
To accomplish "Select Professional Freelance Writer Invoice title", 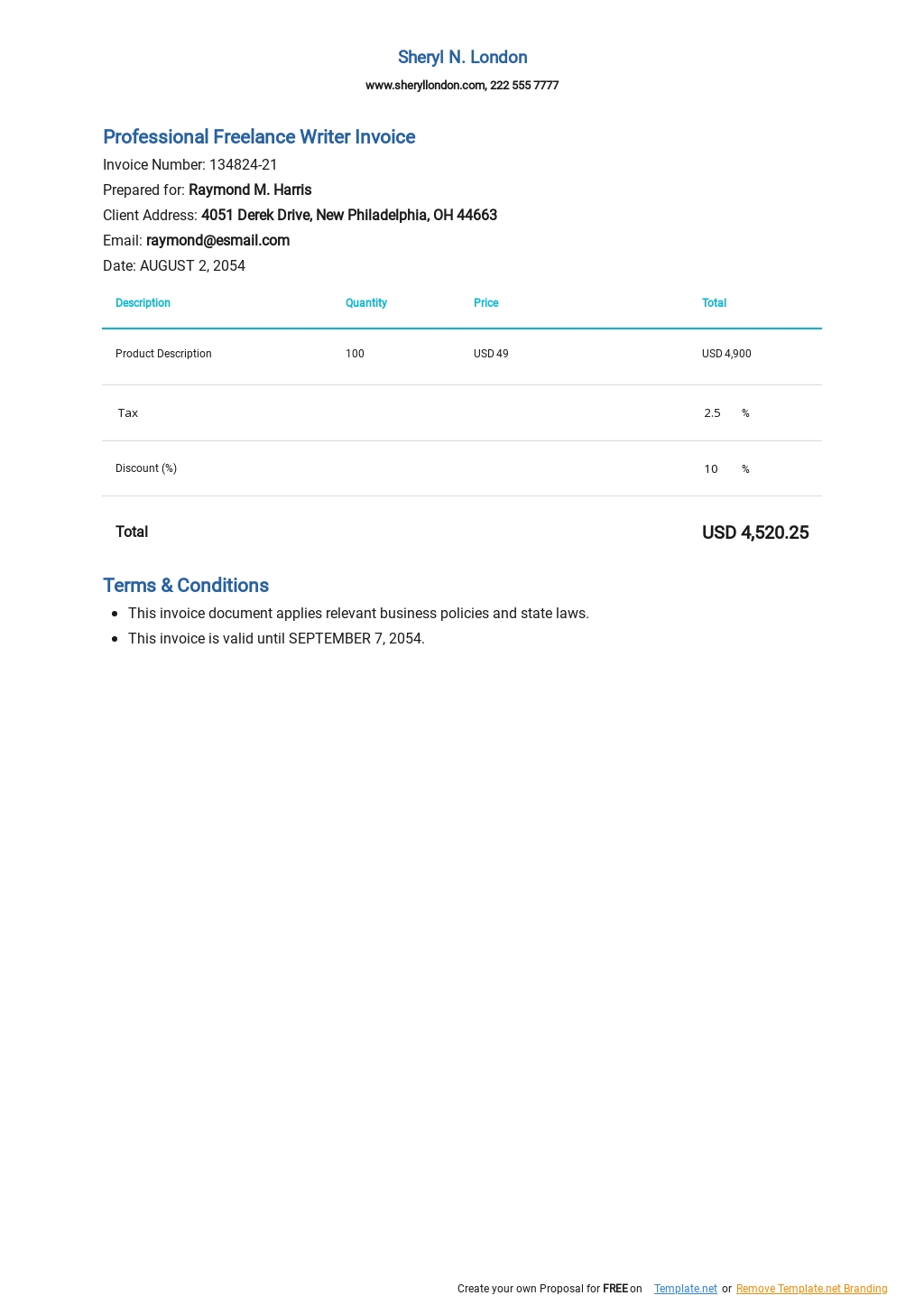I will (259, 137).
